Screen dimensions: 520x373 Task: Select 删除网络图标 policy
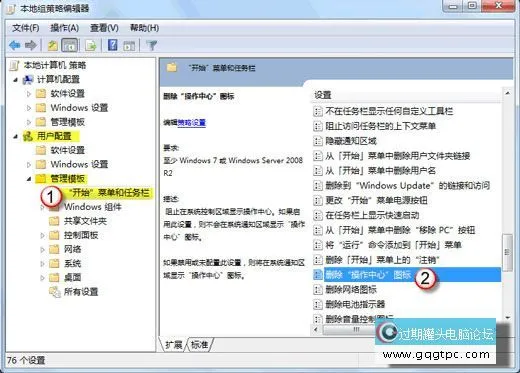click(351, 289)
